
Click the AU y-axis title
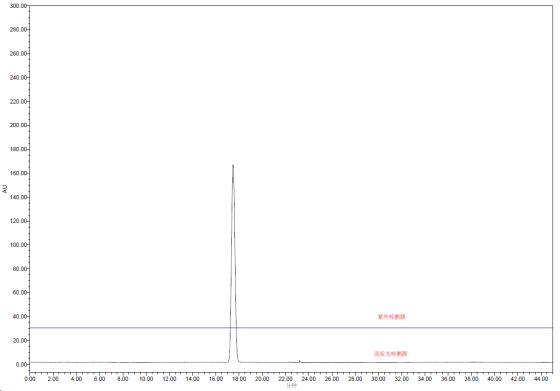click(5, 189)
